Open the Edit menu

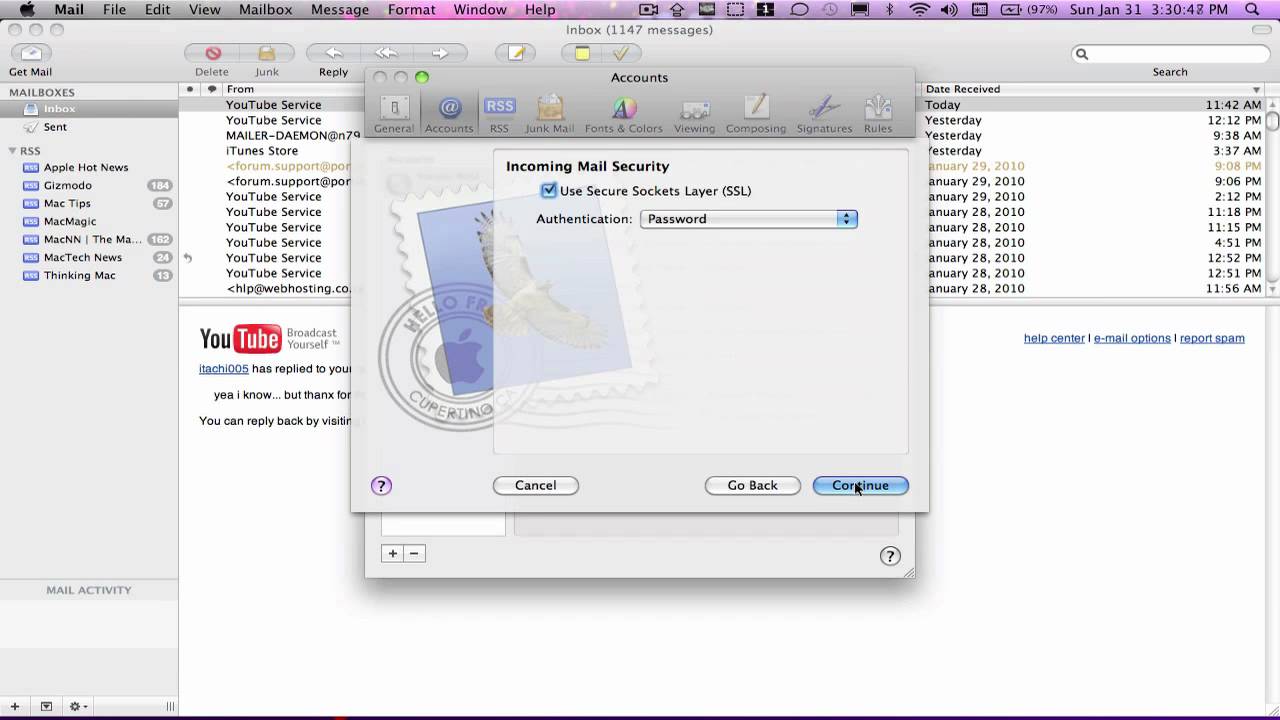pyautogui.click(x=157, y=10)
